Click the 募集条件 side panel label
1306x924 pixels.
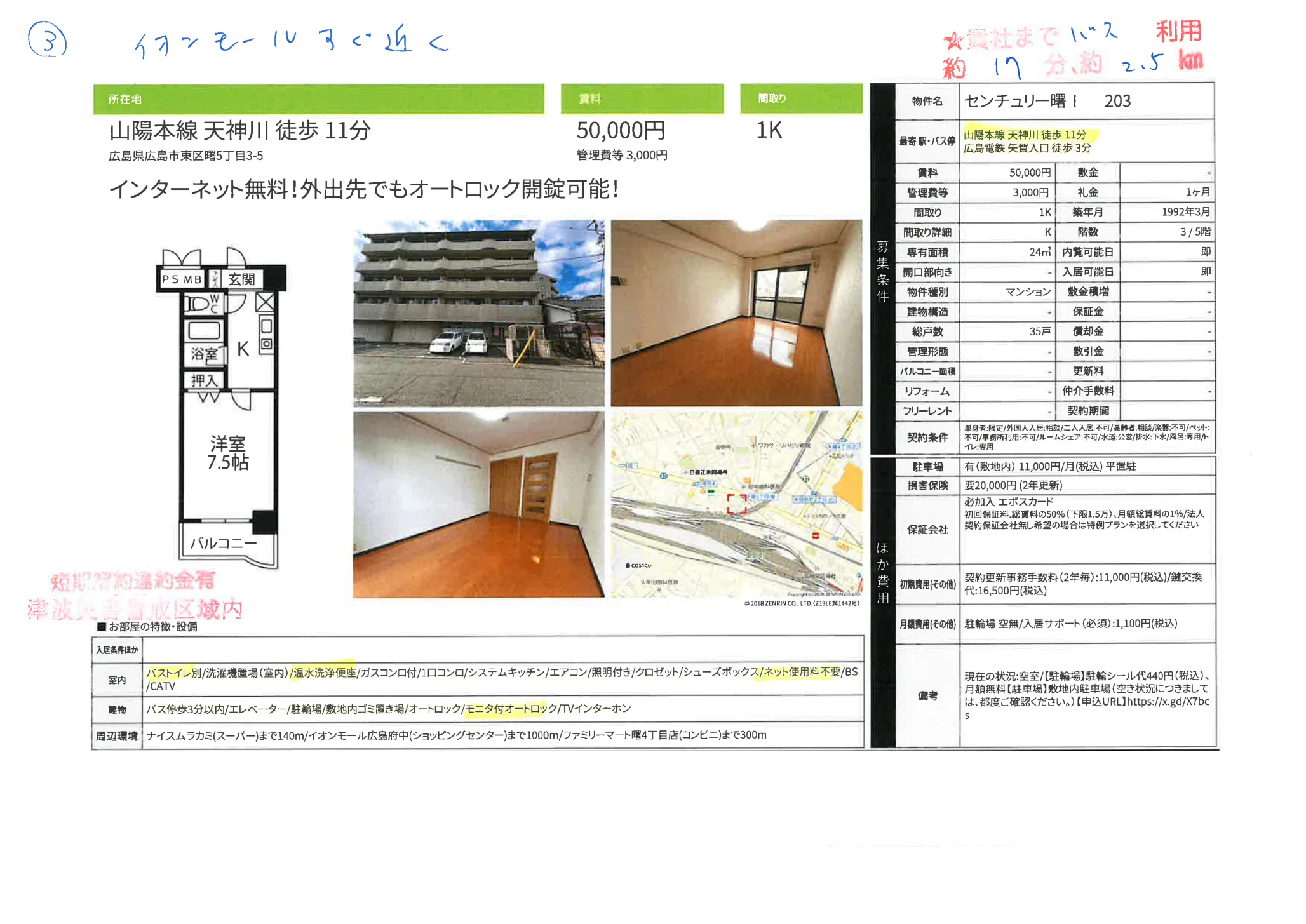[x=883, y=273]
